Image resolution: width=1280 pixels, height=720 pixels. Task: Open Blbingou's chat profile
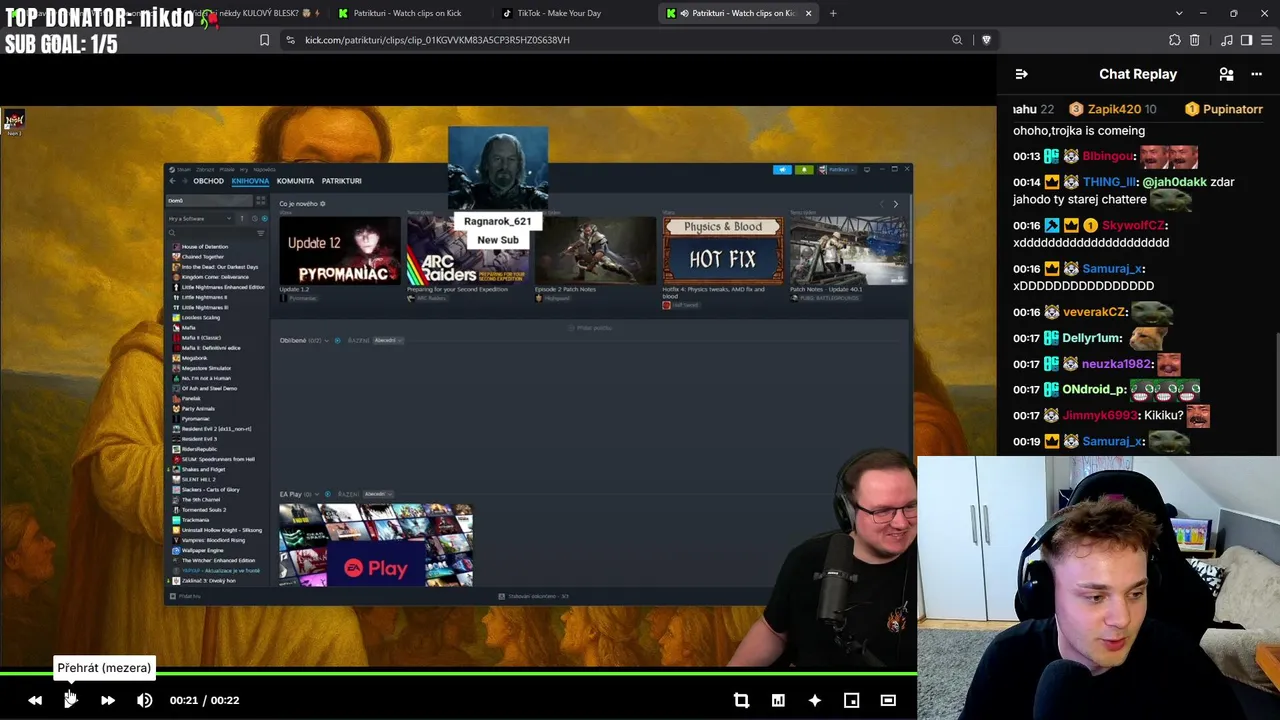(1108, 156)
